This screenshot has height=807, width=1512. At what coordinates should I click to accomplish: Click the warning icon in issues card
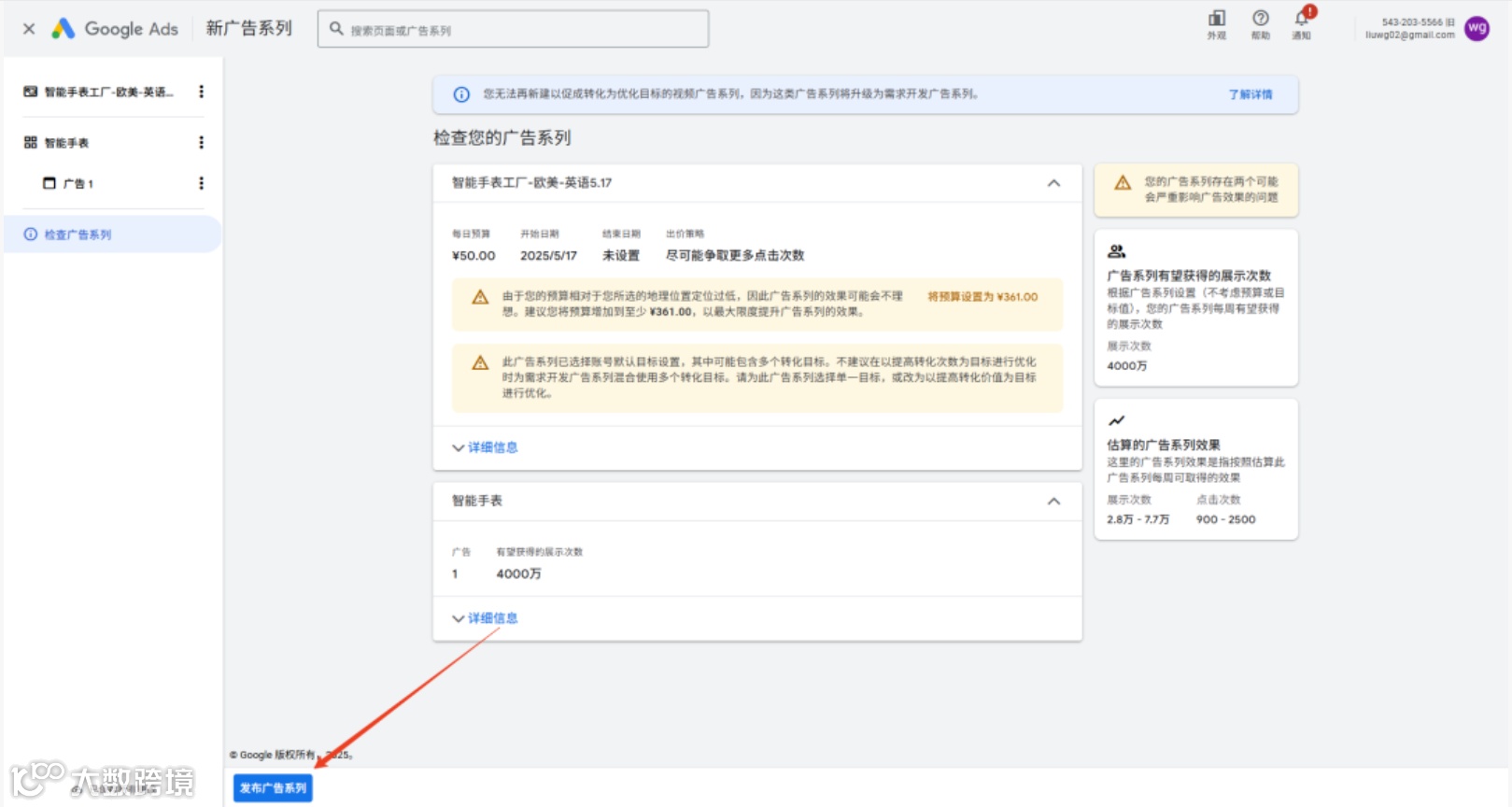click(1123, 182)
